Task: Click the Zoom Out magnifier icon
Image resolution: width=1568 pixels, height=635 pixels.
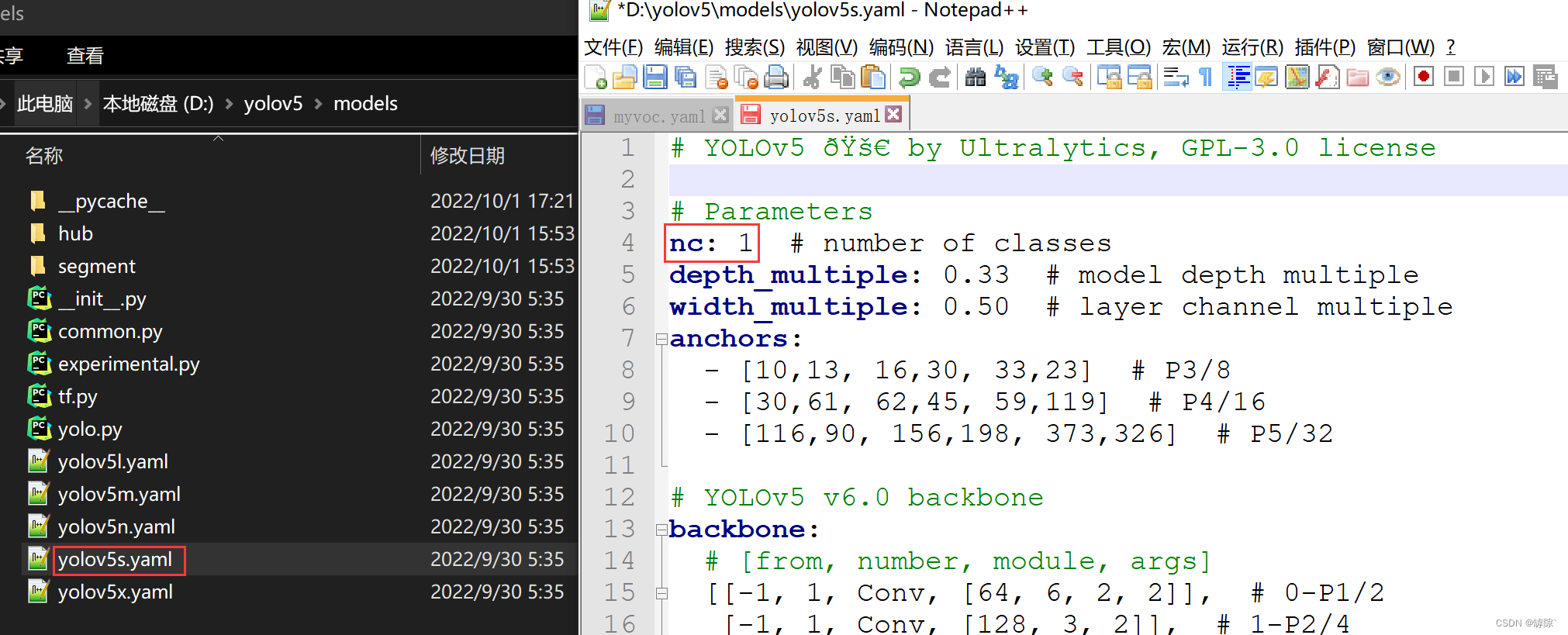Action: tap(1072, 77)
